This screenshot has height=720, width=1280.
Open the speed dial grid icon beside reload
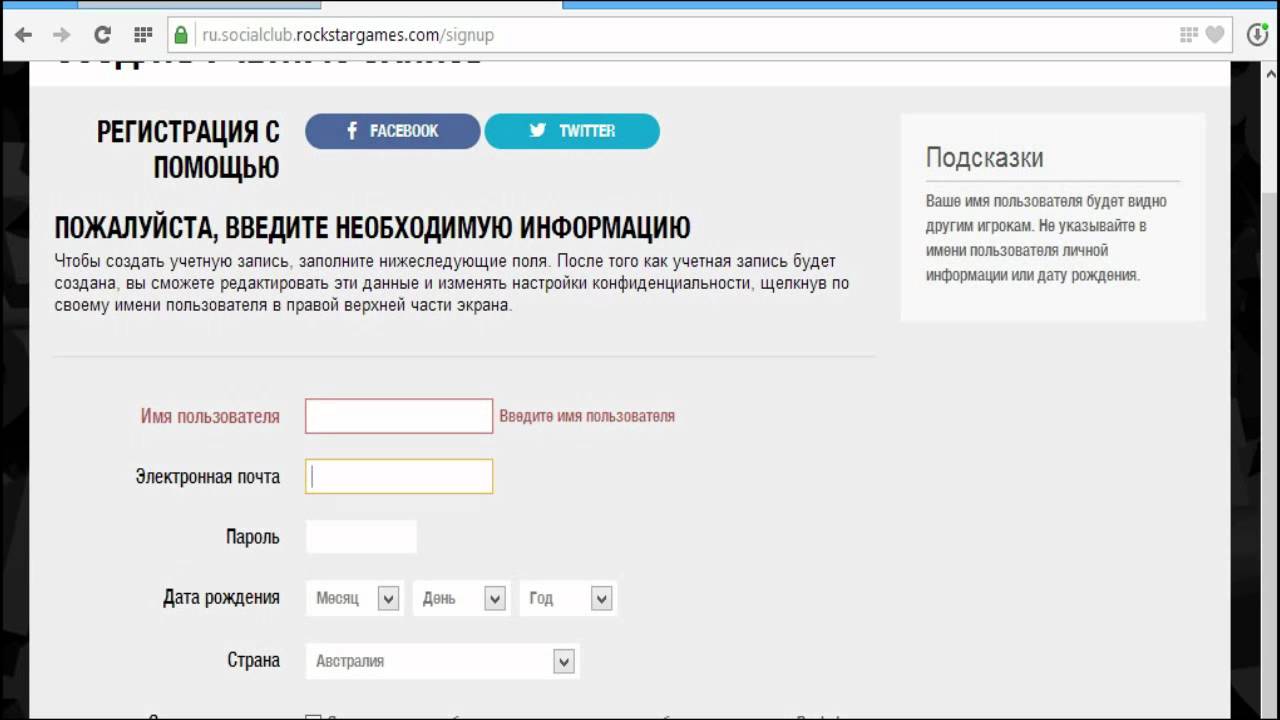(x=142, y=35)
